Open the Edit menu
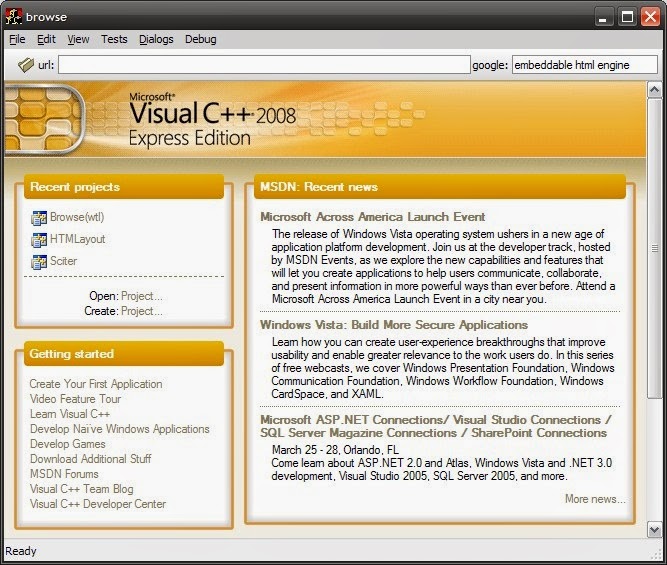The image size is (667, 565). pos(46,39)
